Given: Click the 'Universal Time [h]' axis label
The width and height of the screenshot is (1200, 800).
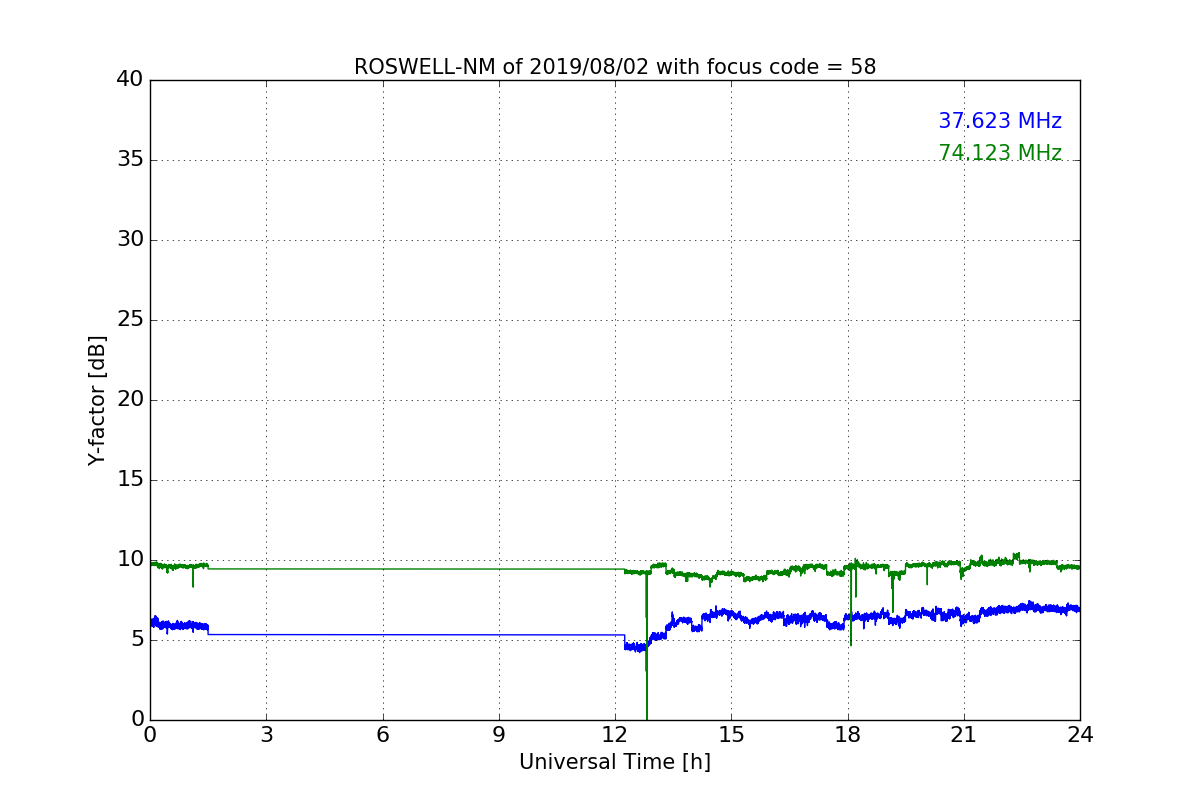Looking at the screenshot, I should pyautogui.click(x=615, y=762).
